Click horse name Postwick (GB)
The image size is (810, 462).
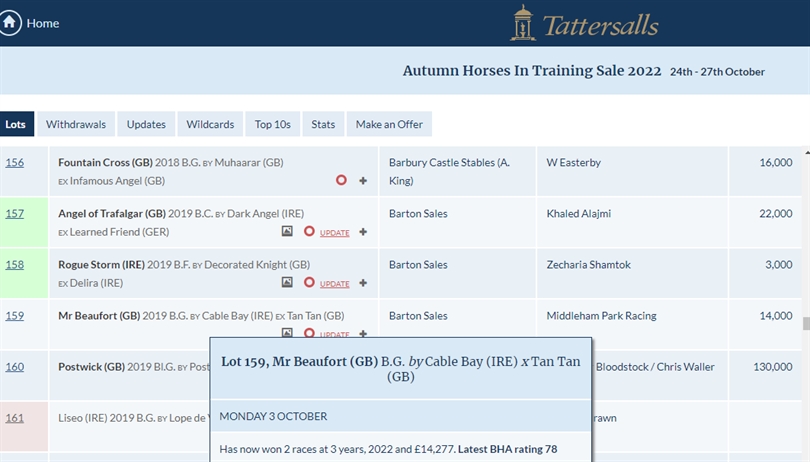tap(91, 367)
